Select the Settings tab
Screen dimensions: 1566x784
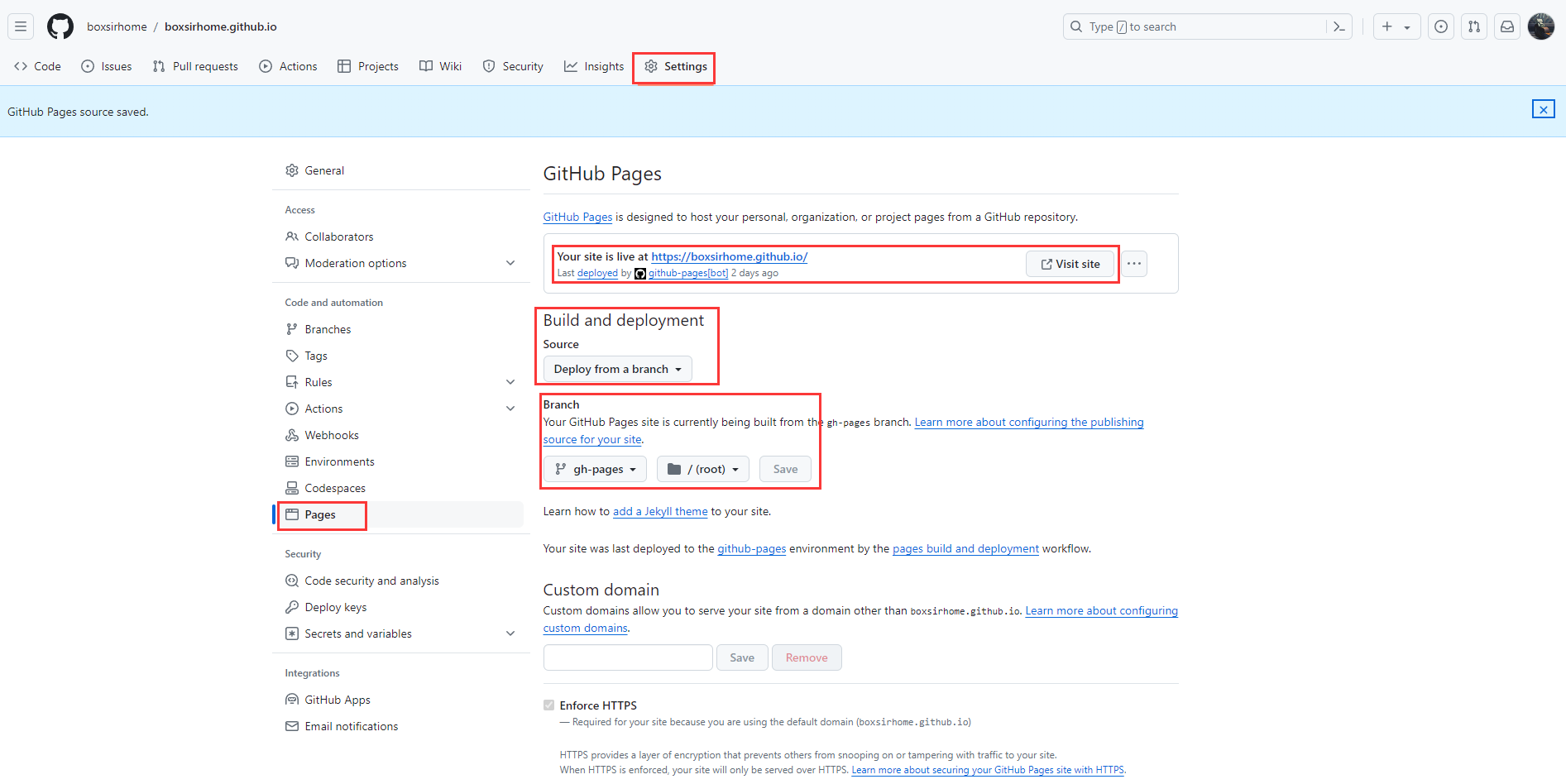coord(676,66)
